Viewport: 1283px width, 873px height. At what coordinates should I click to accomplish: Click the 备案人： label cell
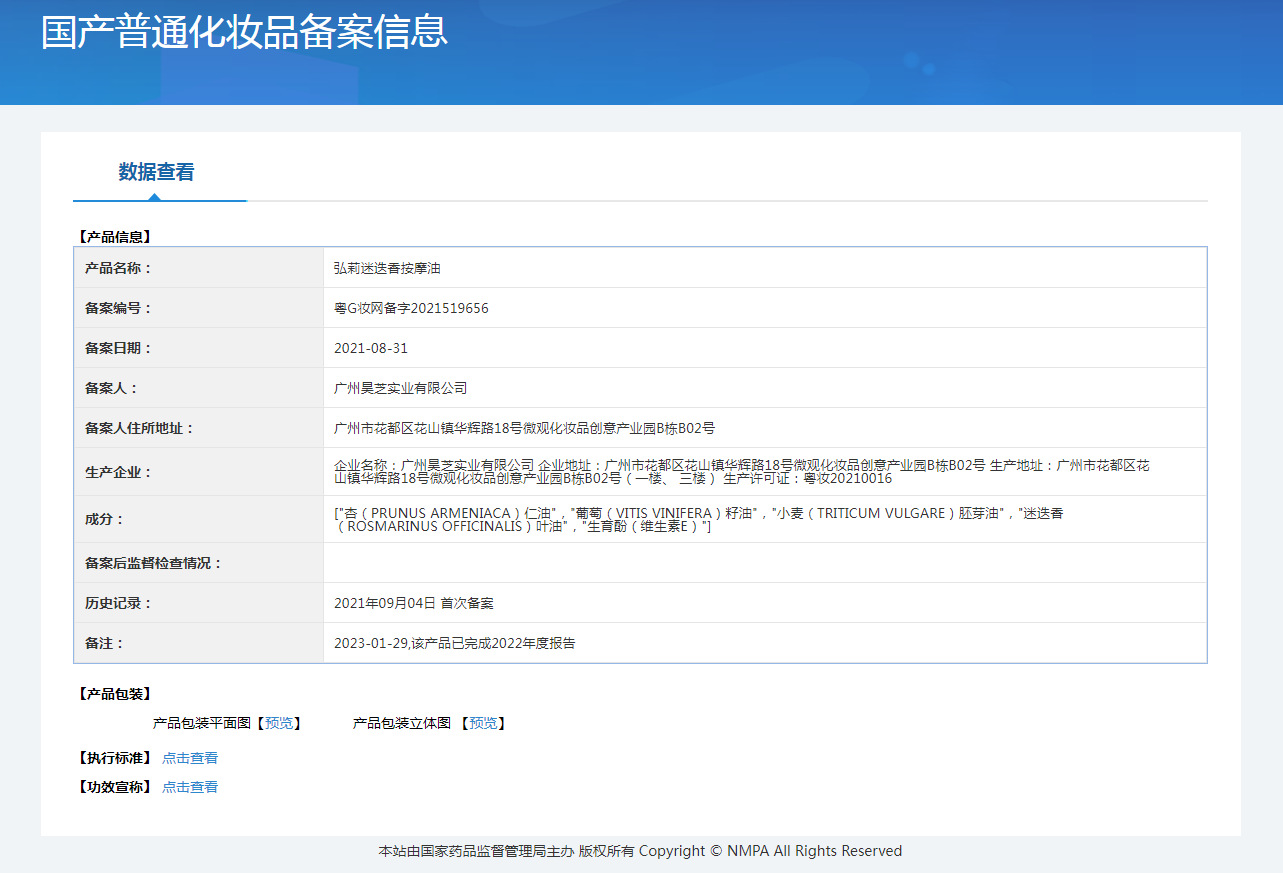point(199,388)
